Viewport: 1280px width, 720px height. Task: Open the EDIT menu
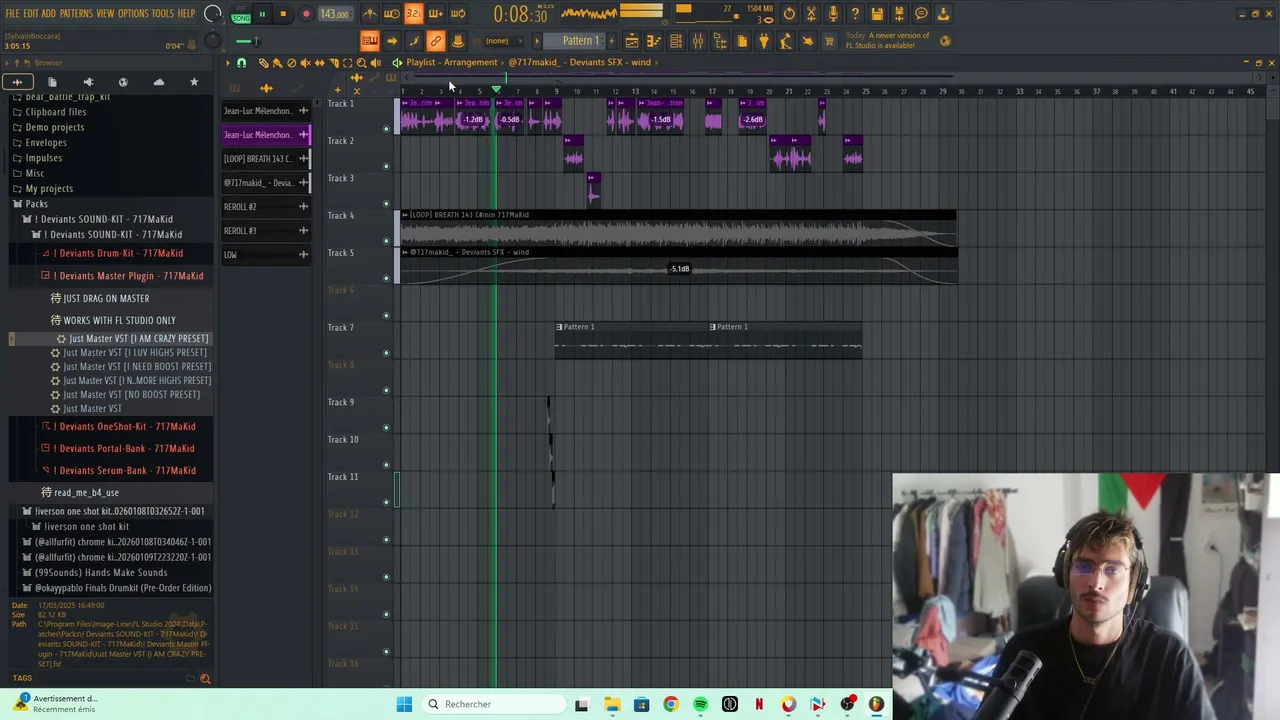(x=31, y=14)
